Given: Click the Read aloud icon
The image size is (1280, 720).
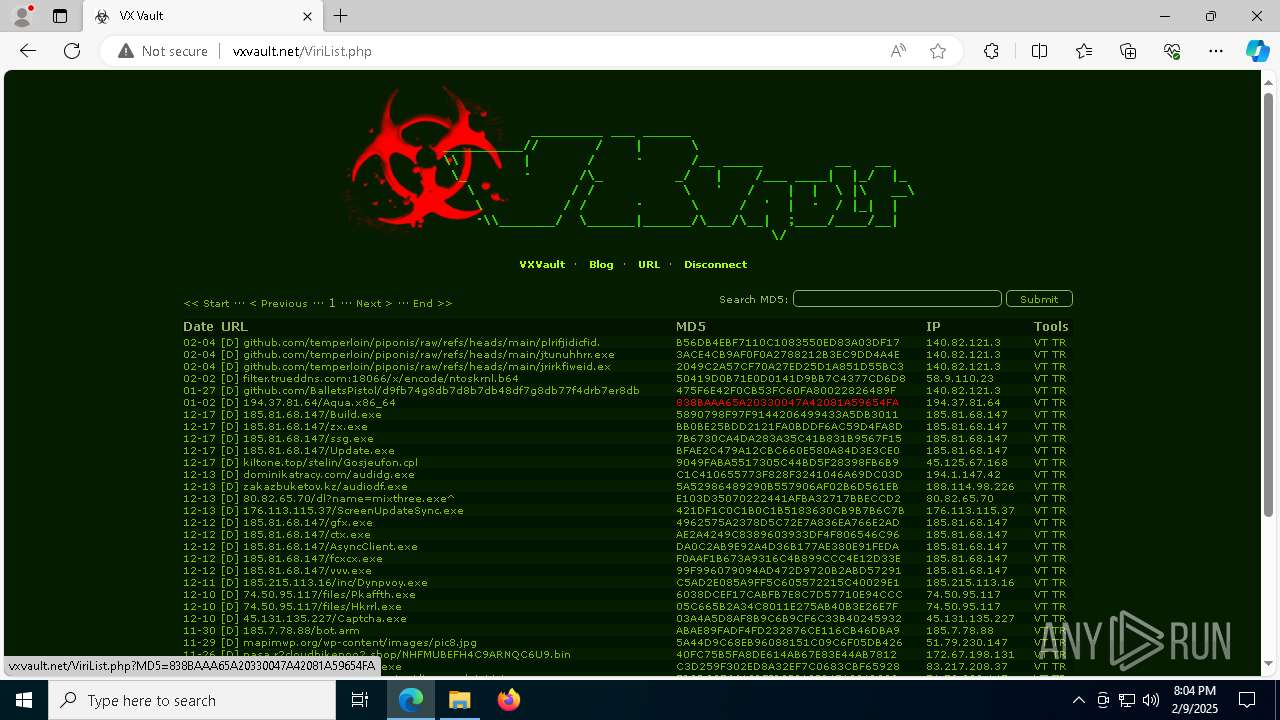Looking at the screenshot, I should point(898,51).
